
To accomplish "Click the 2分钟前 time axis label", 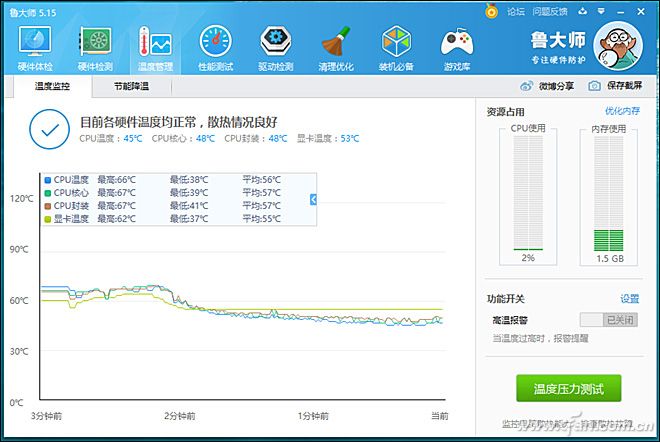I will pos(180,416).
